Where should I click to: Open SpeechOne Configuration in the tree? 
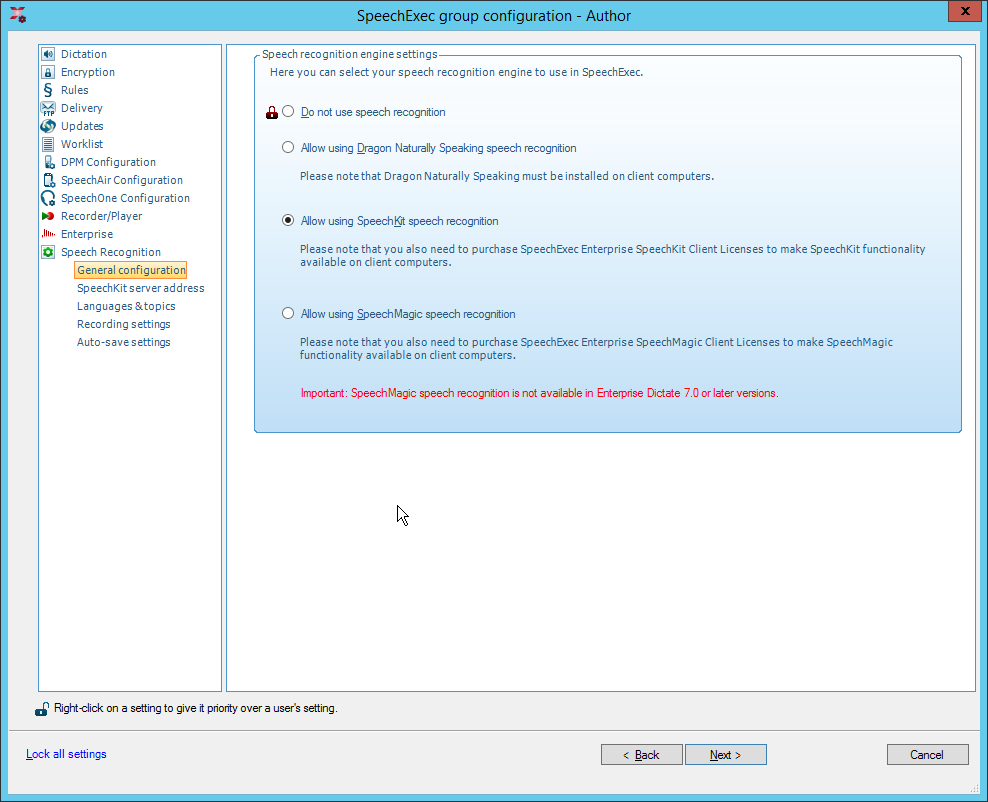point(125,198)
